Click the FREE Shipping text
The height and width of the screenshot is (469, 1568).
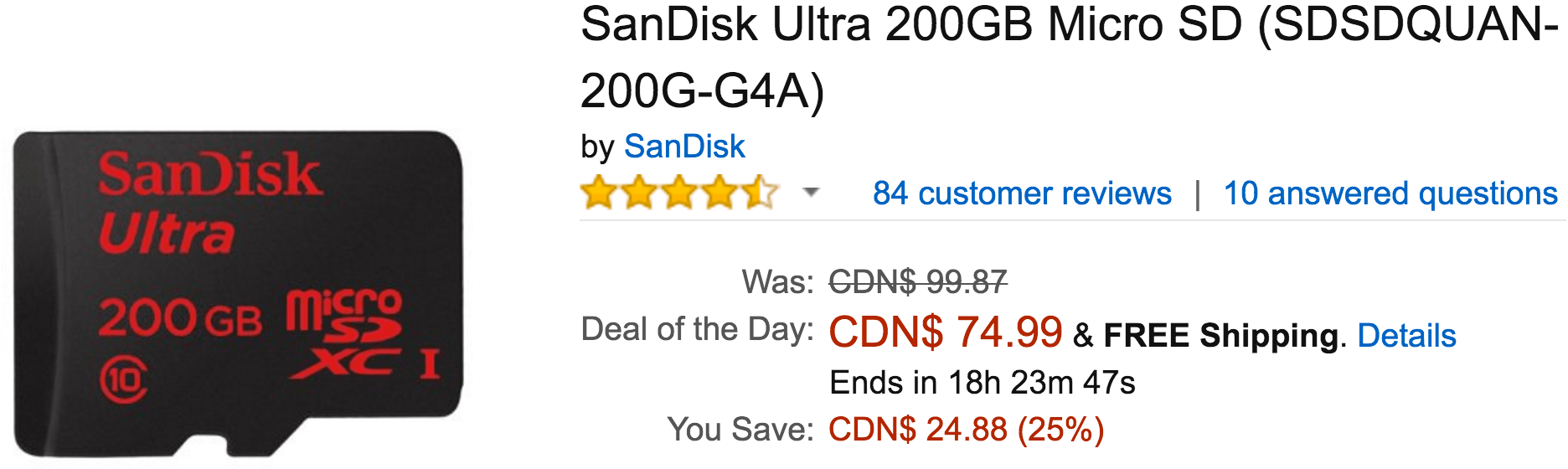click(x=1220, y=335)
